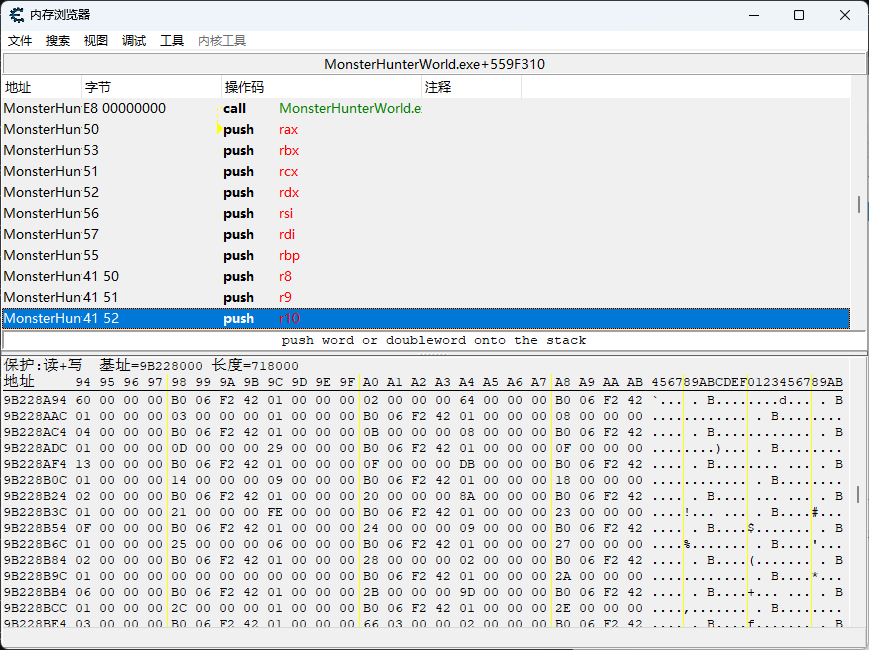Open the 搜索 menu
Screen dimensions: 869x650
(x=58, y=41)
